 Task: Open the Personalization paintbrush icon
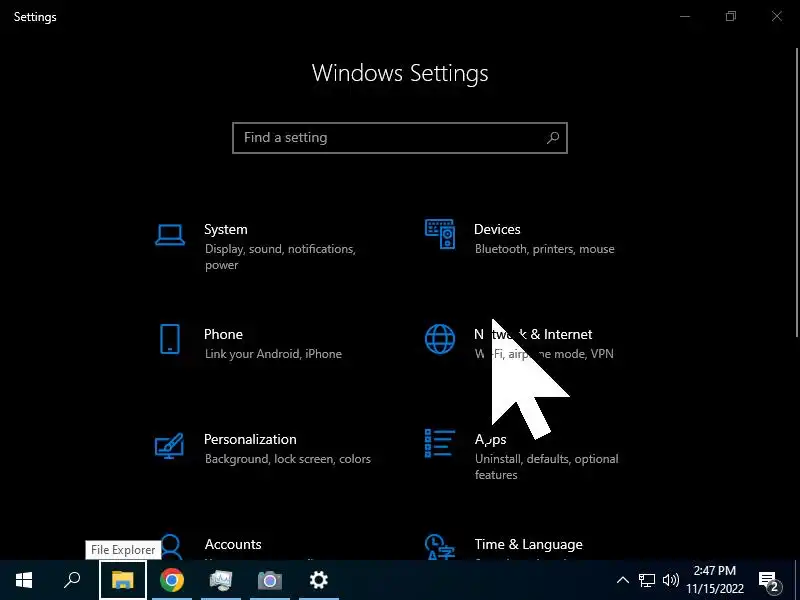169,445
